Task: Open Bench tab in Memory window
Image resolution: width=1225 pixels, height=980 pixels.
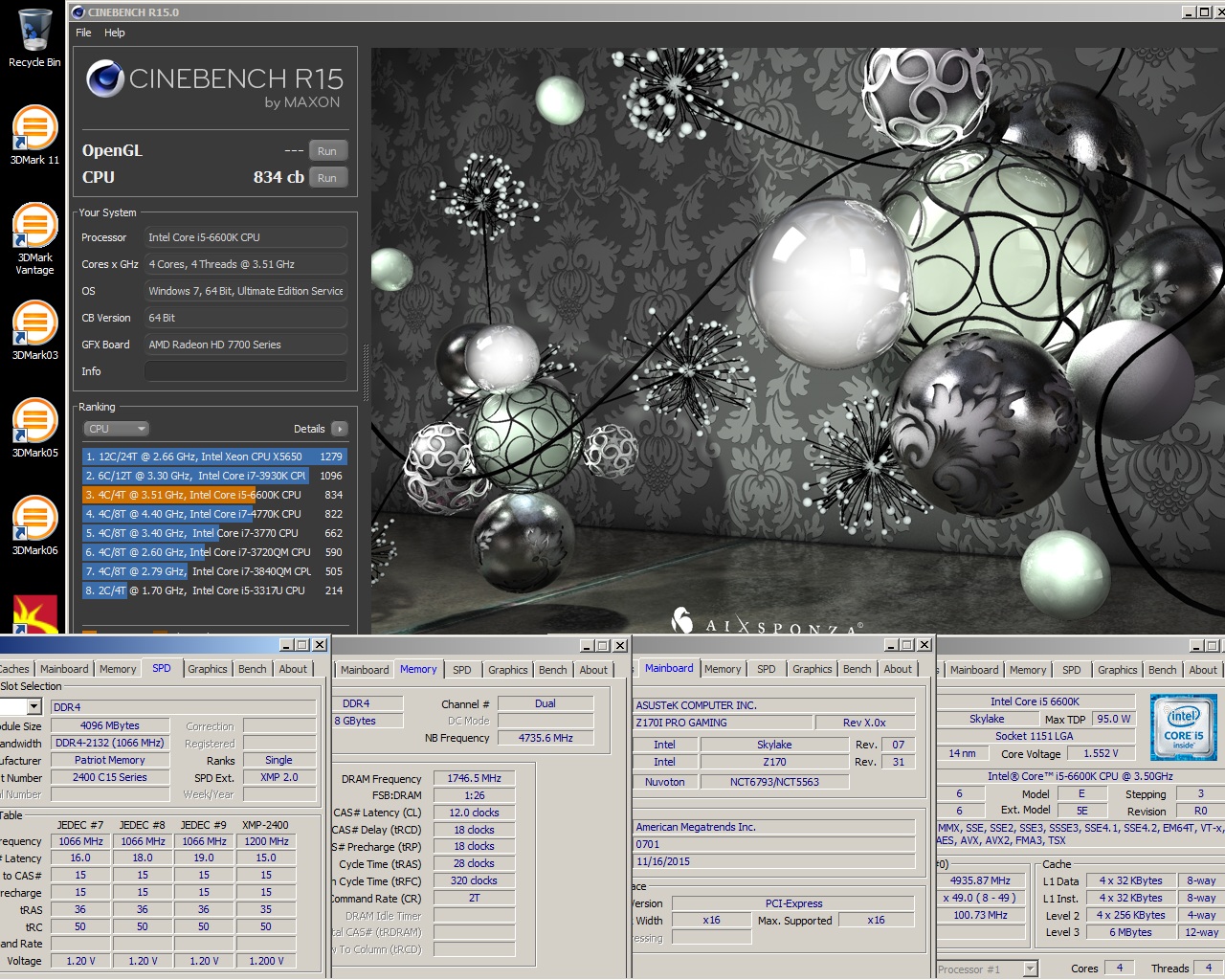Action: (x=553, y=670)
